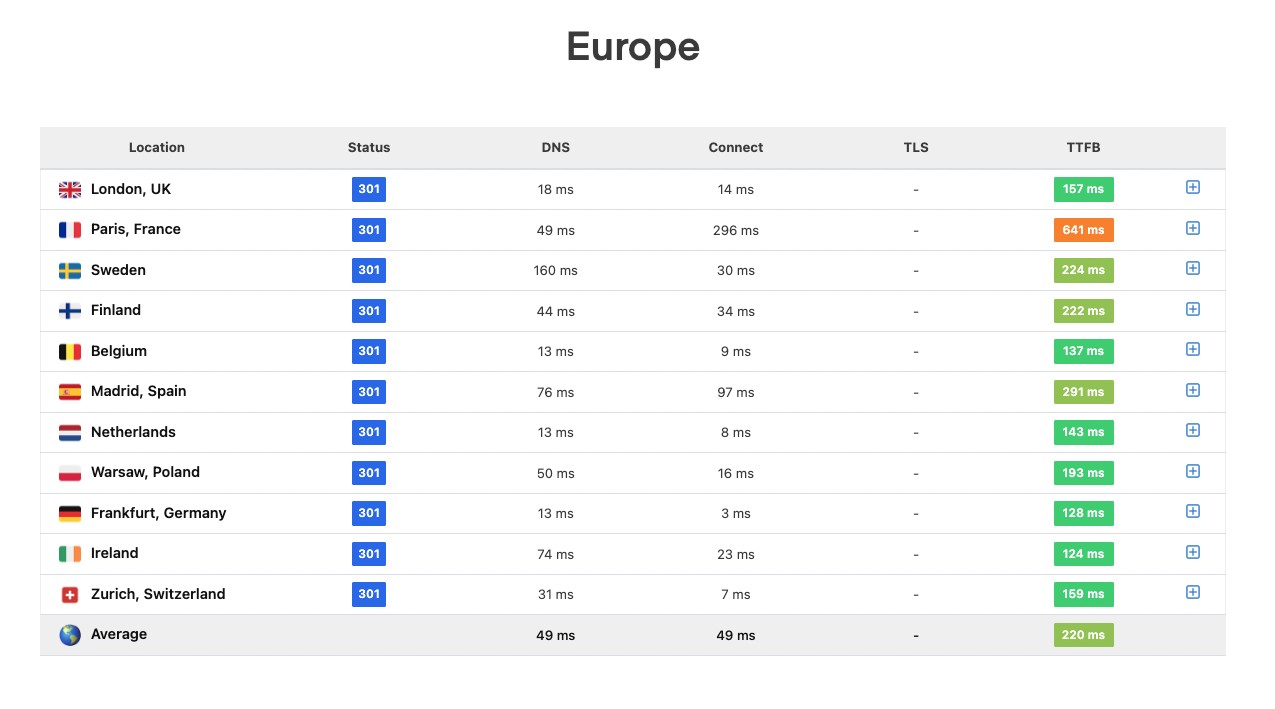Viewport: 1275px width, 709px height.
Task: Select the Warsaw, Poland location name
Action: click(145, 472)
